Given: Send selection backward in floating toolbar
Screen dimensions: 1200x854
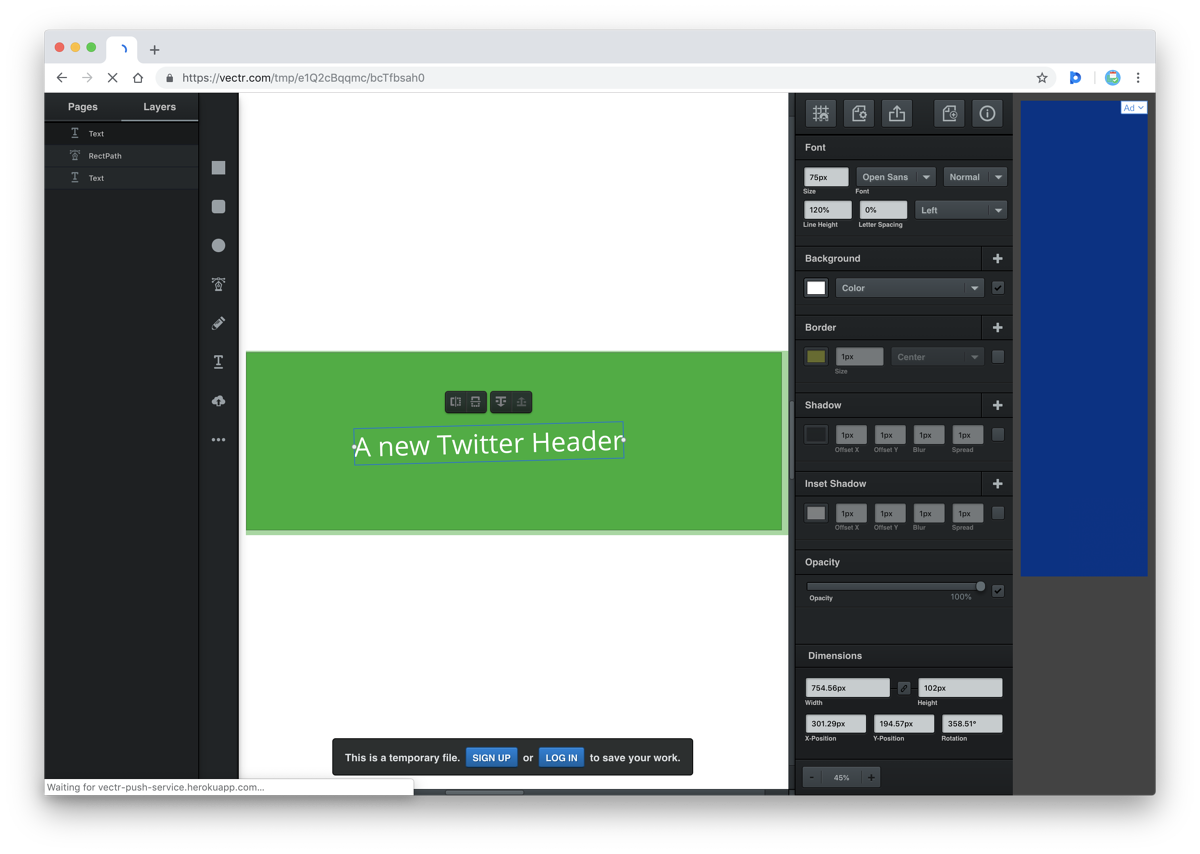Looking at the screenshot, I should pyautogui.click(x=501, y=402).
